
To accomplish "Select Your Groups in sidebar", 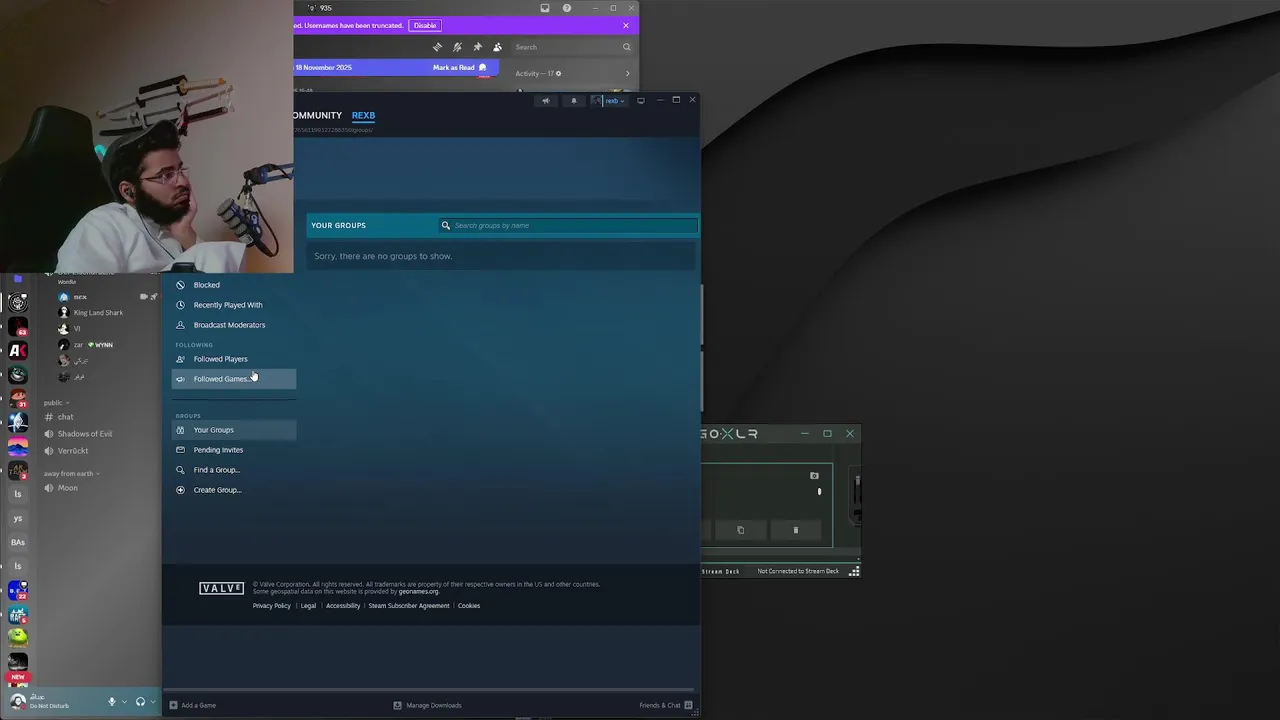I will [233, 430].
